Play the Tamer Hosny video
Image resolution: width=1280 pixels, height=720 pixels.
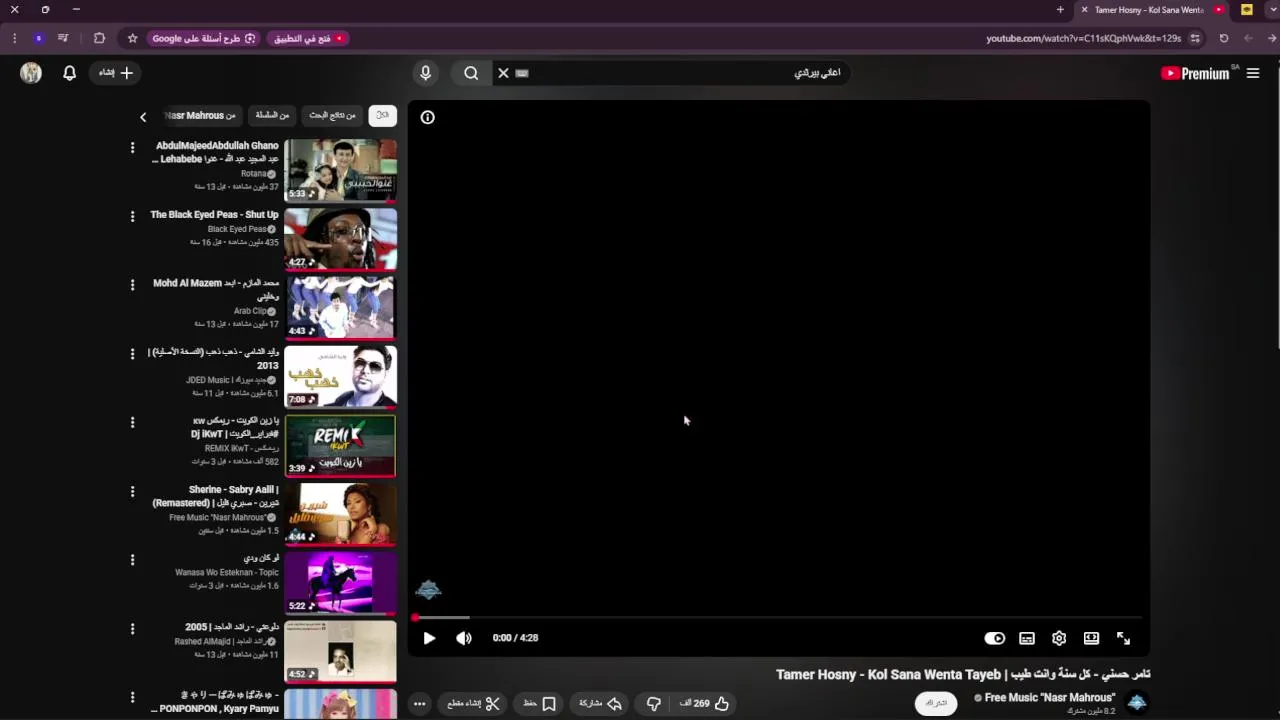point(429,638)
